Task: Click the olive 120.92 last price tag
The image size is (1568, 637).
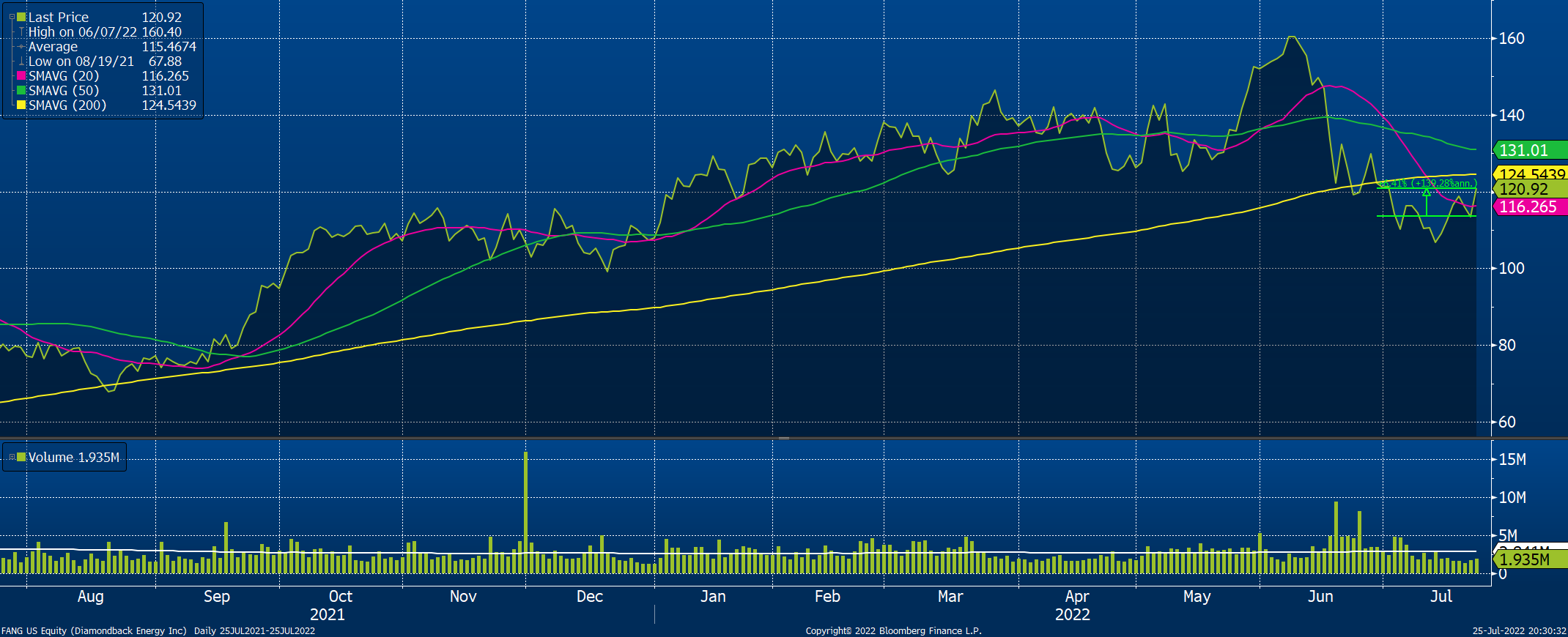Action: 1530,189
